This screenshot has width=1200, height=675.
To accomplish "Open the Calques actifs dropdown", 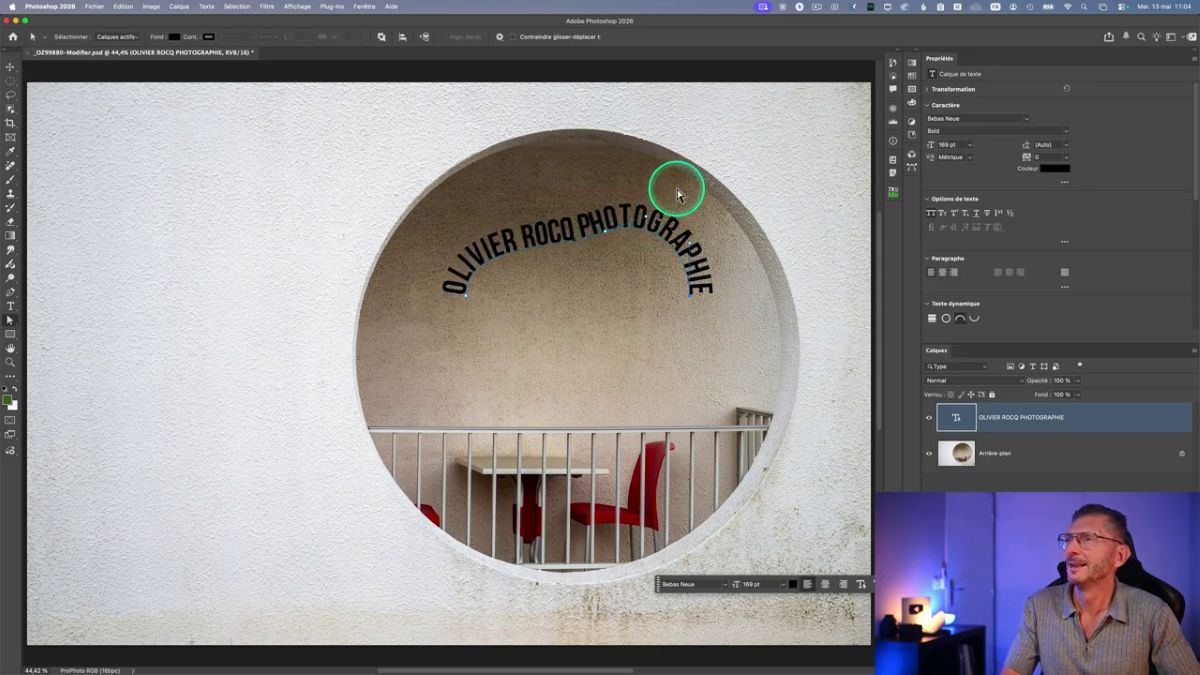I will [118, 37].
